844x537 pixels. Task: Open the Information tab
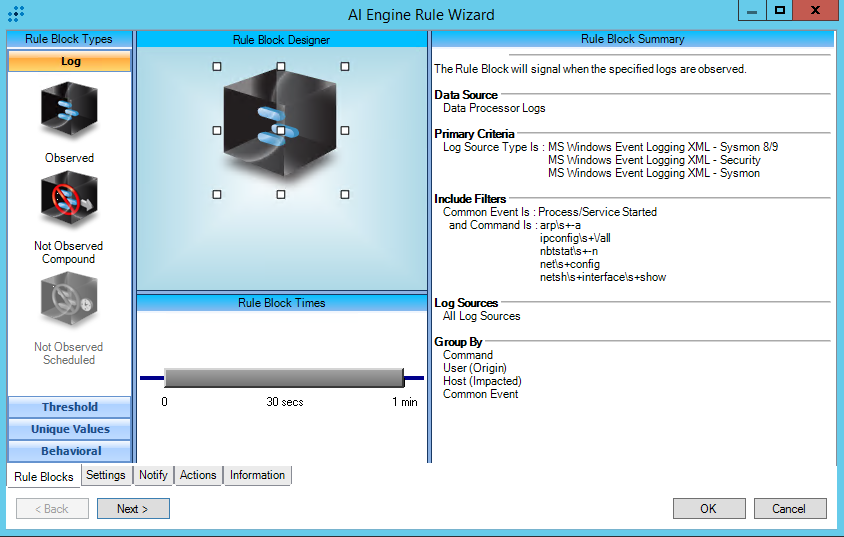[x=257, y=475]
